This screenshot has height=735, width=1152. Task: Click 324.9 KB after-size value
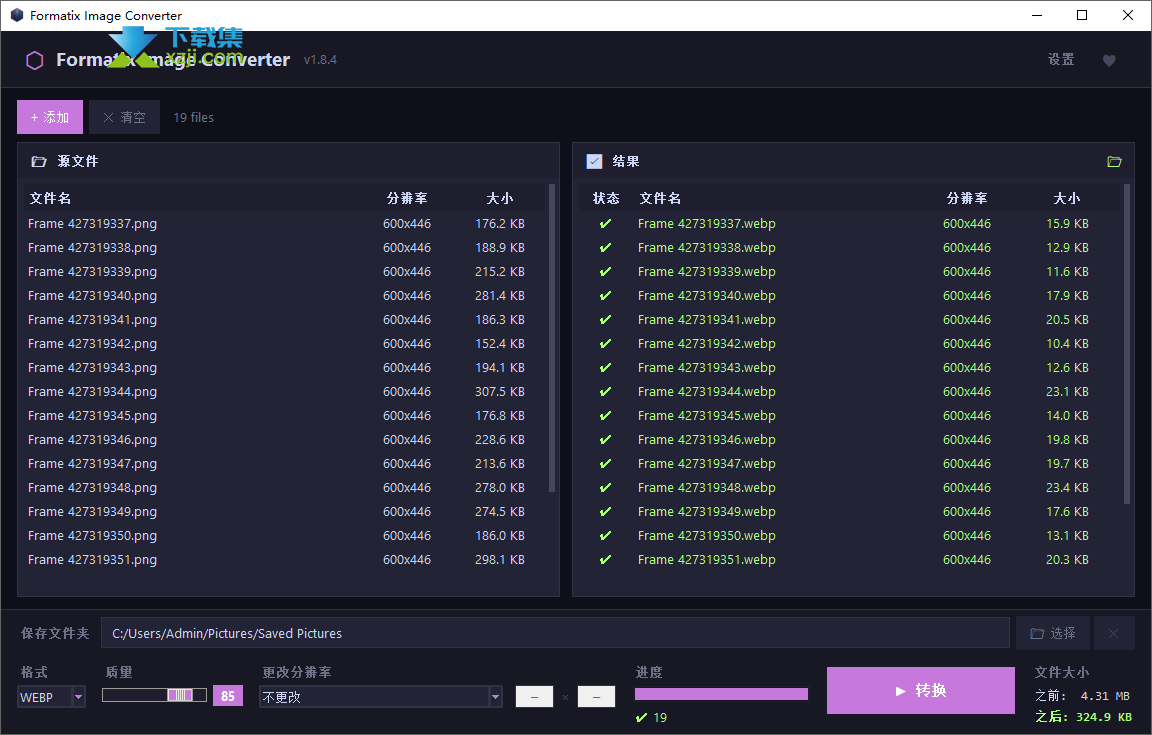tap(1104, 717)
